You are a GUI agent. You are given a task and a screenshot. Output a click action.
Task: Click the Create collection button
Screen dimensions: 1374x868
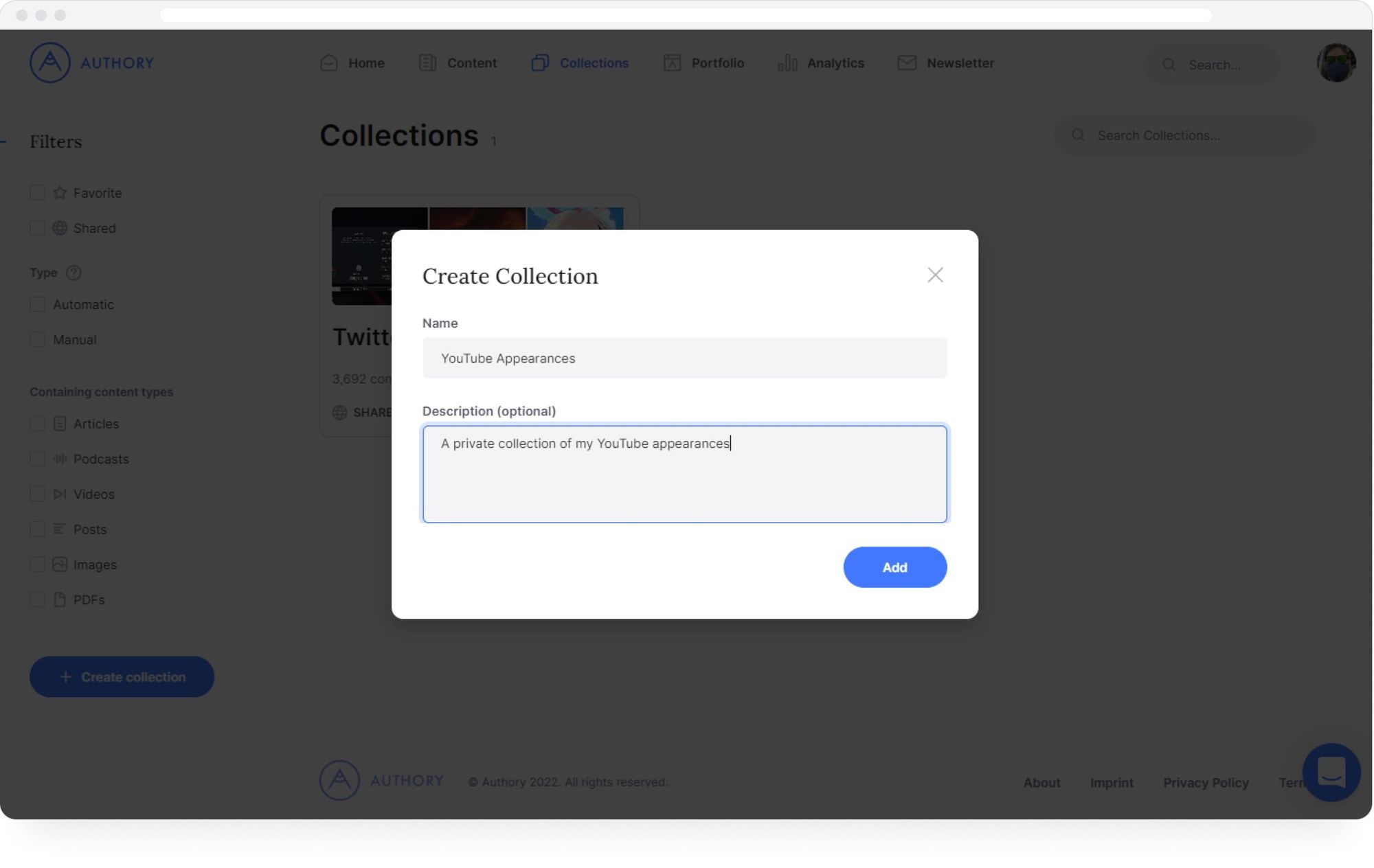click(x=122, y=677)
